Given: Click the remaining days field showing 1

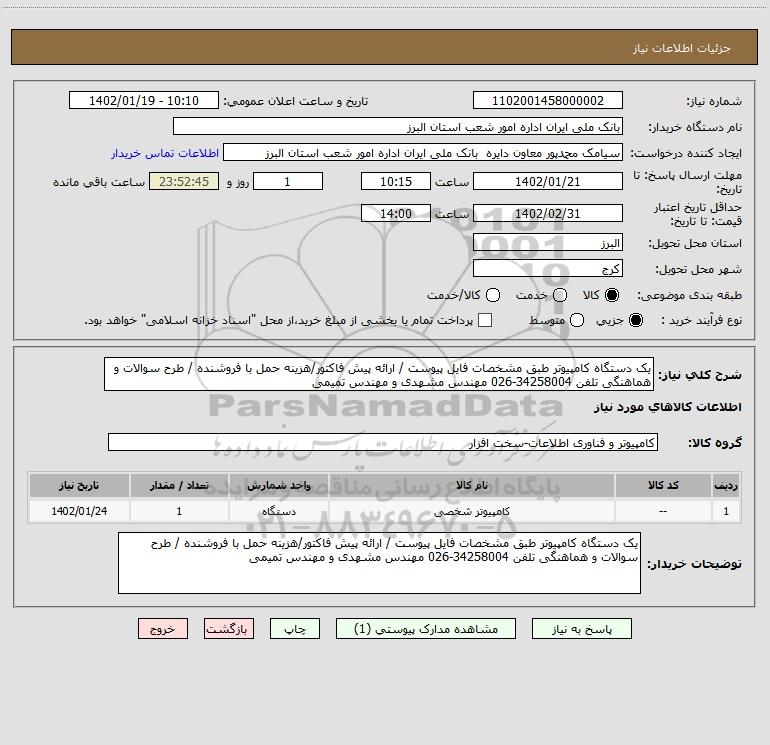Looking at the screenshot, I should point(288,181).
